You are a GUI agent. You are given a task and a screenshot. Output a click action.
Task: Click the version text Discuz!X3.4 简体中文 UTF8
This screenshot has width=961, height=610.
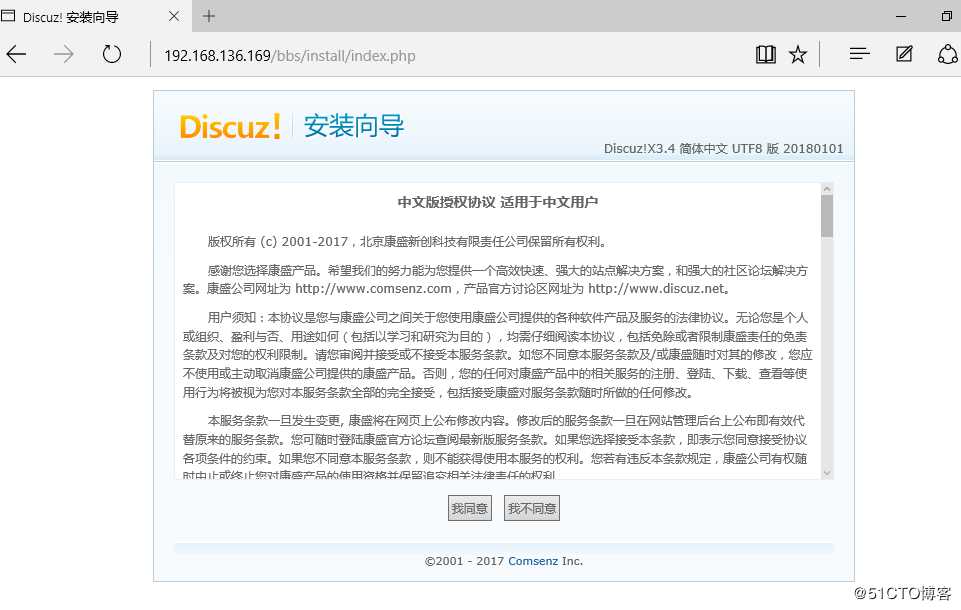tap(723, 148)
